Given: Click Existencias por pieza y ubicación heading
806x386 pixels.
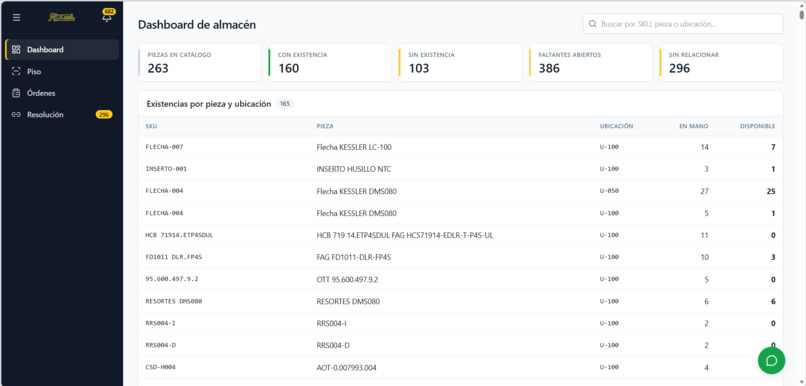Looking at the screenshot, I should pos(209,104).
